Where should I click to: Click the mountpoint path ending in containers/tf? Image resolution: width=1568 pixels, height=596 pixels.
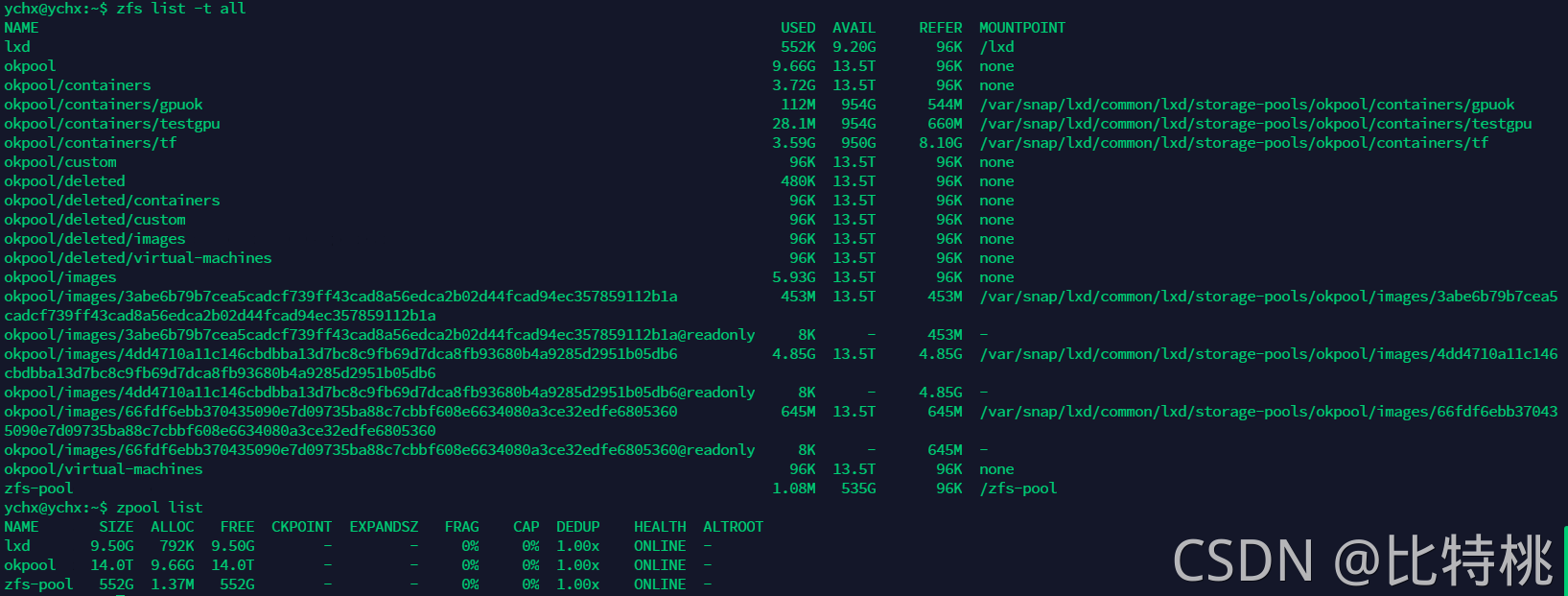pos(1234,143)
